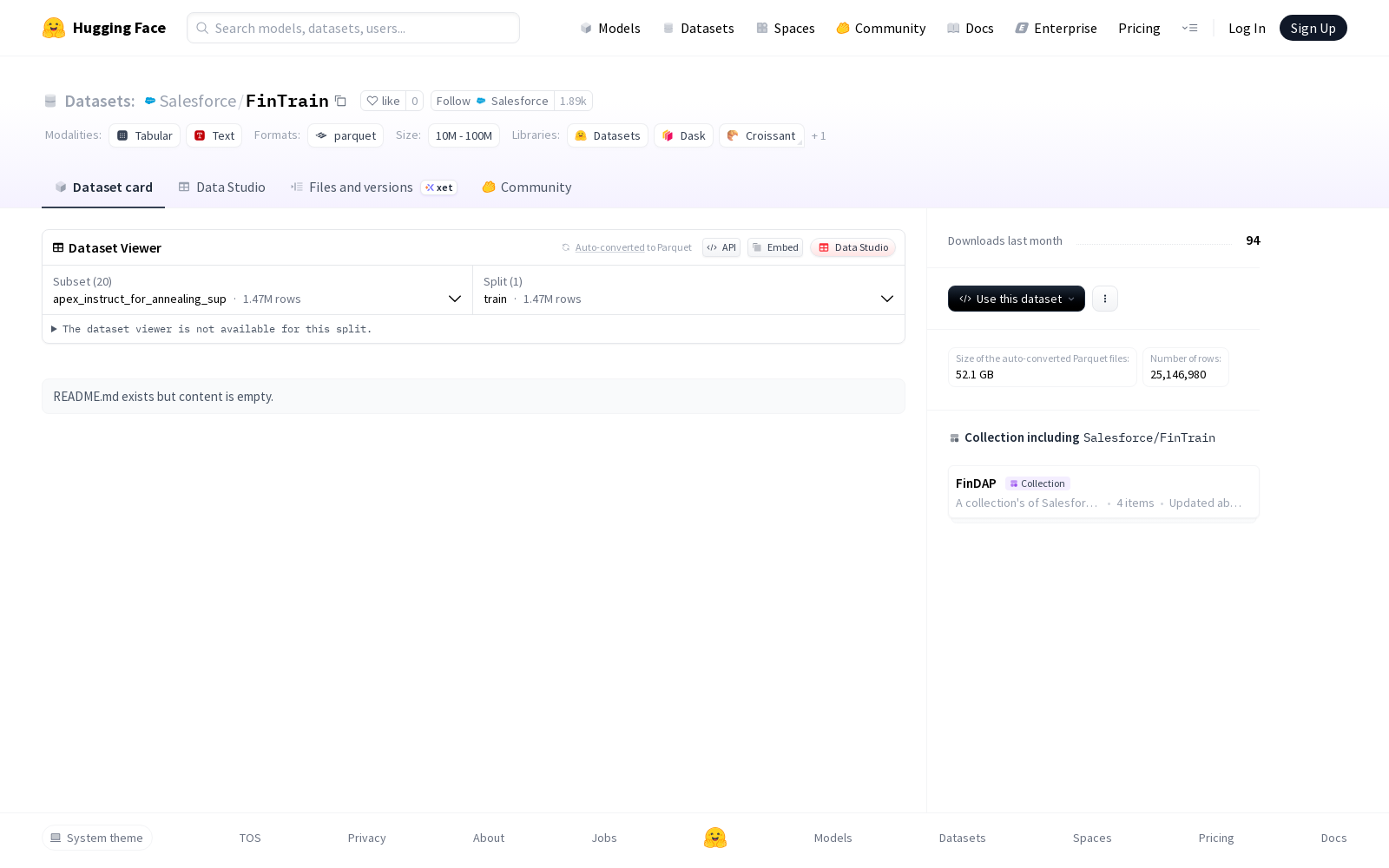Open the Use this dataset dropdown
This screenshot has height=868, width=1389.
[1017, 299]
